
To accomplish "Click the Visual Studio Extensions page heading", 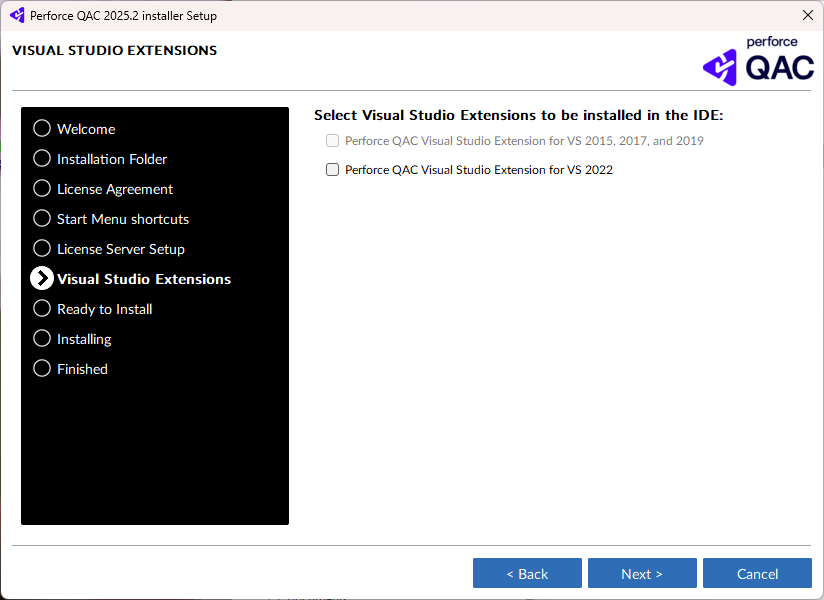I will [x=114, y=50].
